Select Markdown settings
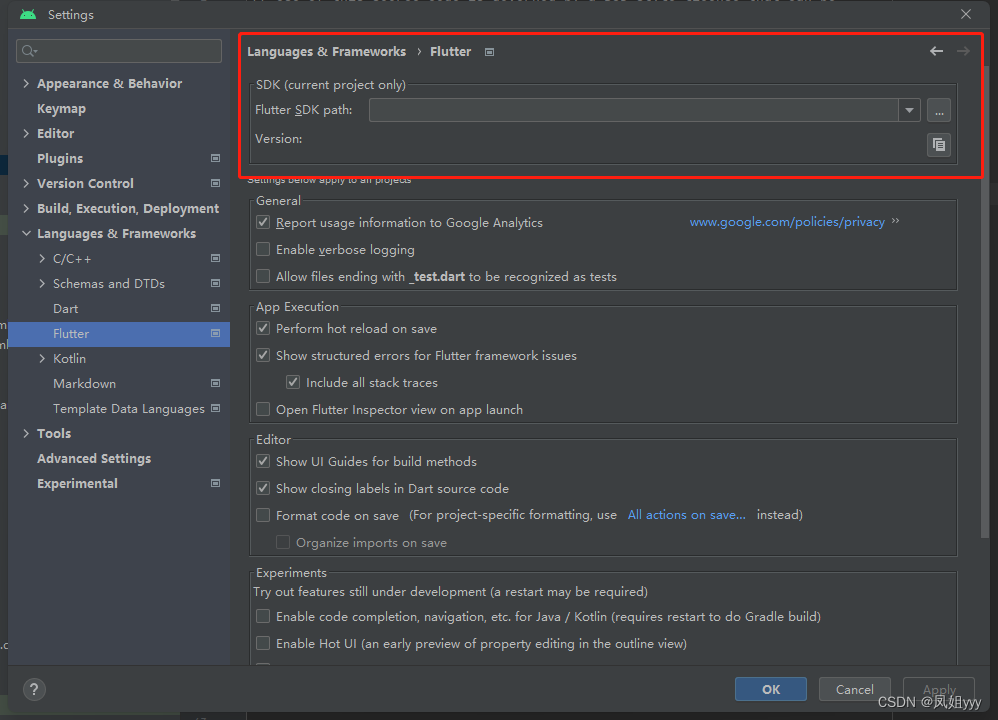Viewport: 998px width, 720px height. (x=85, y=383)
